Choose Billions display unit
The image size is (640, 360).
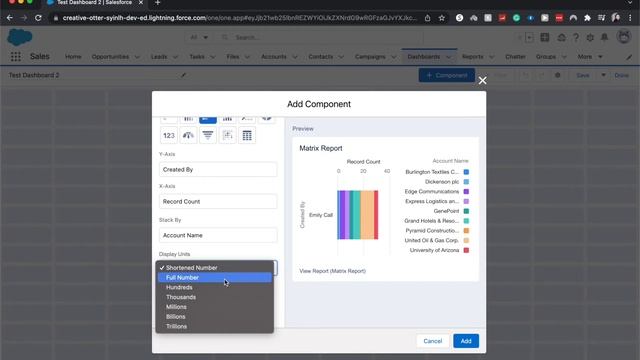tap(215, 317)
